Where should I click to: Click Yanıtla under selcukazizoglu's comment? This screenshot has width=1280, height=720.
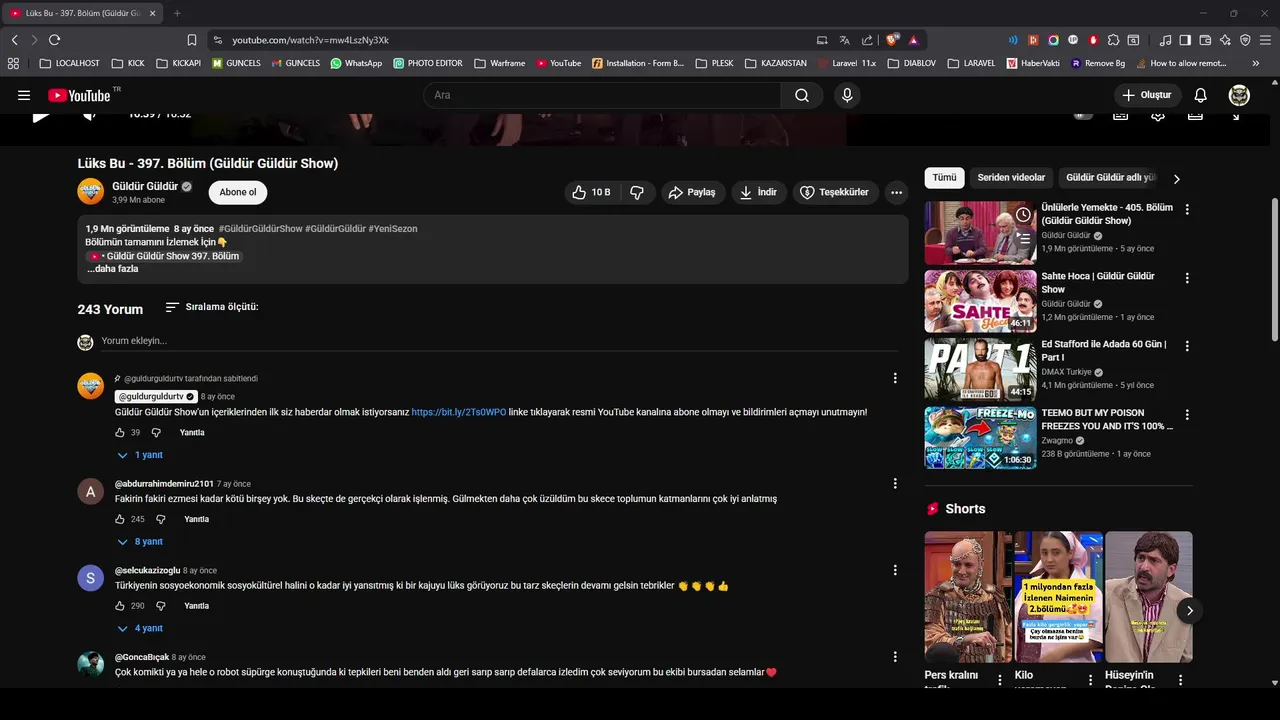(197, 606)
